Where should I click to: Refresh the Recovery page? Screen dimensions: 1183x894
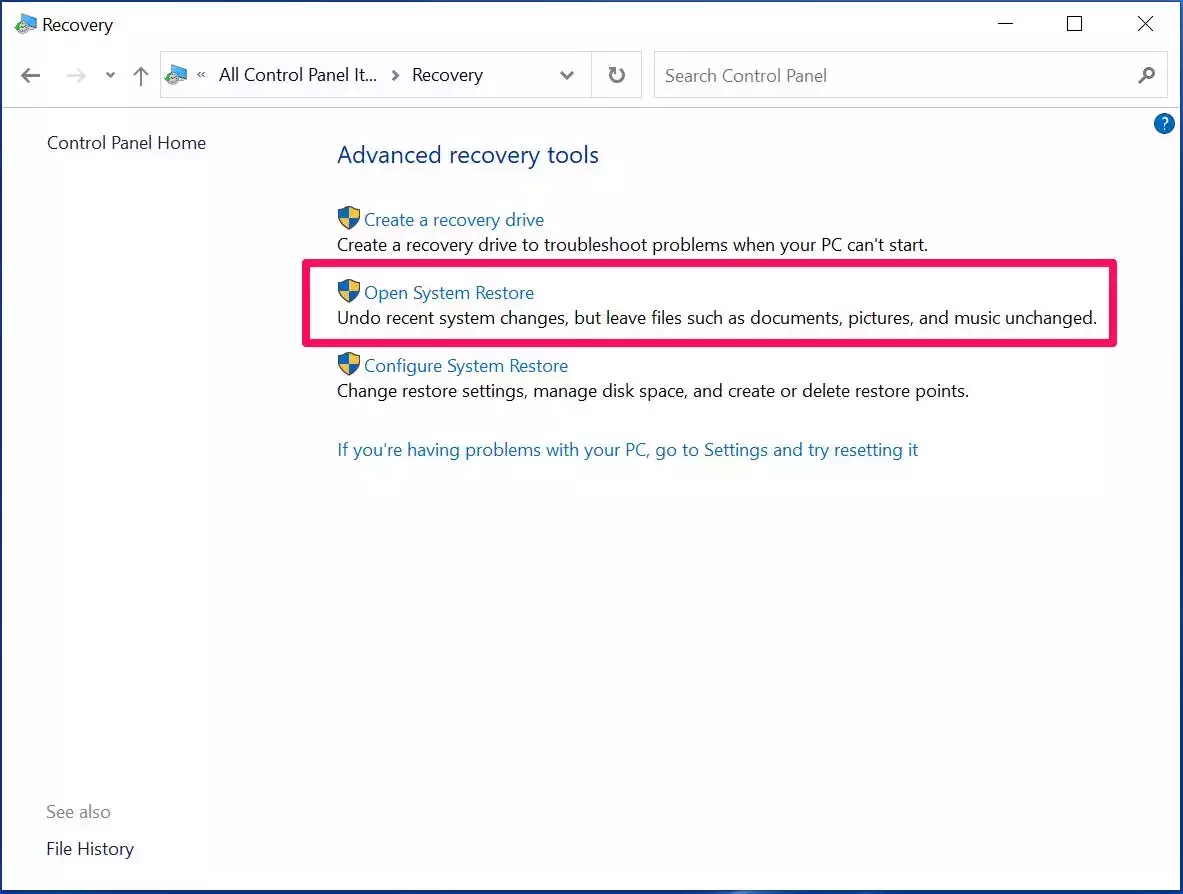[x=617, y=76]
